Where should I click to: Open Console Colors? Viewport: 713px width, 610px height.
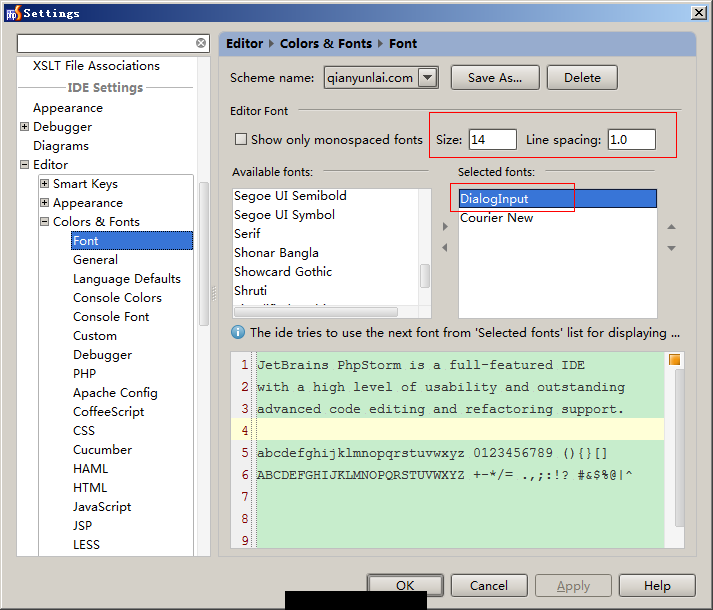[117, 298]
